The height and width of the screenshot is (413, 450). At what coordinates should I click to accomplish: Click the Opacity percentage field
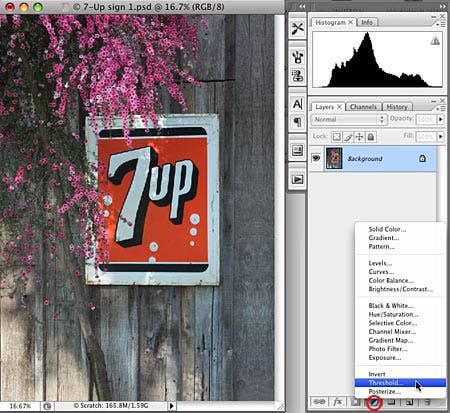(x=426, y=119)
